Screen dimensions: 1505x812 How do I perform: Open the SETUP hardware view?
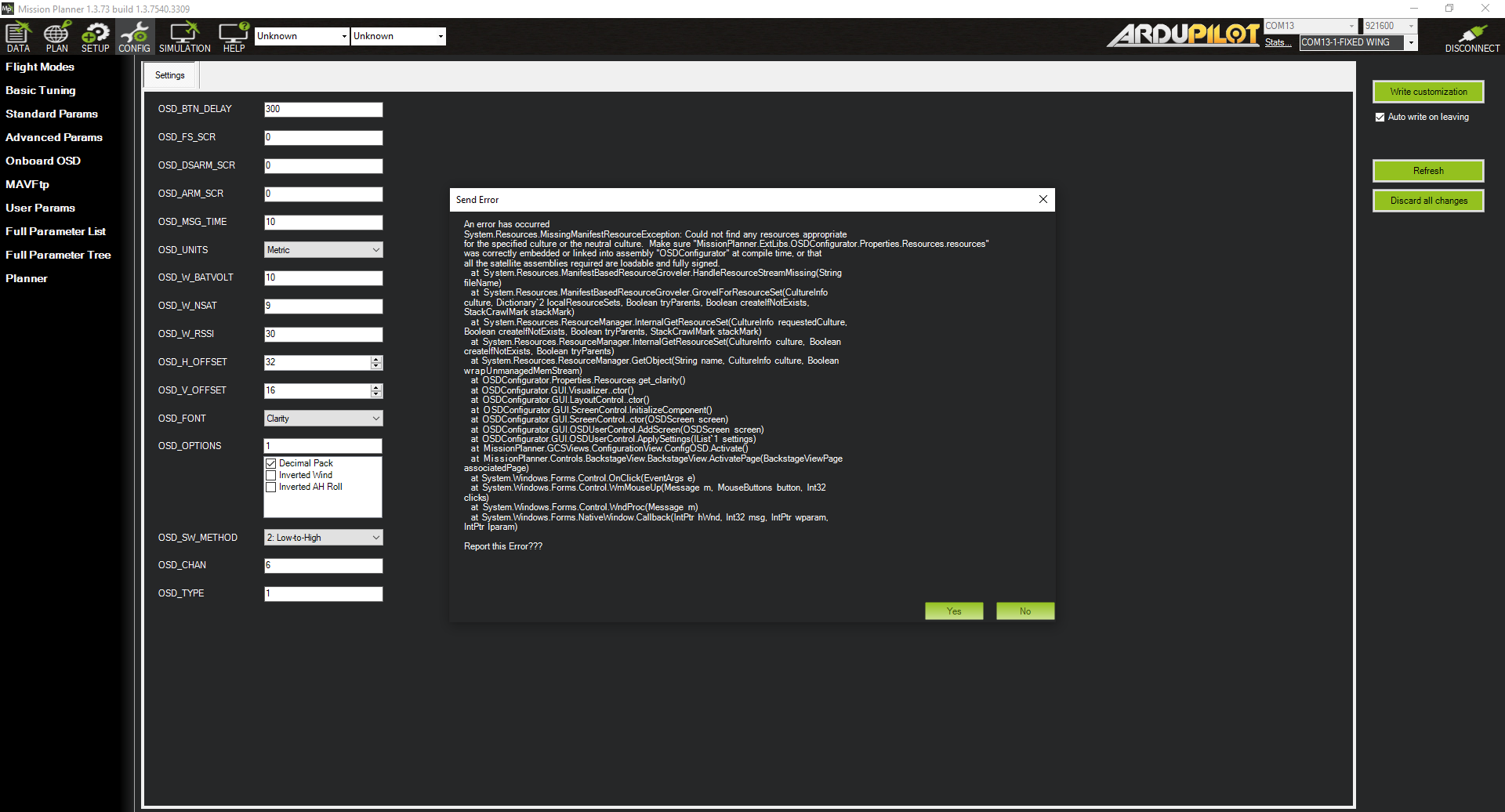[96, 37]
